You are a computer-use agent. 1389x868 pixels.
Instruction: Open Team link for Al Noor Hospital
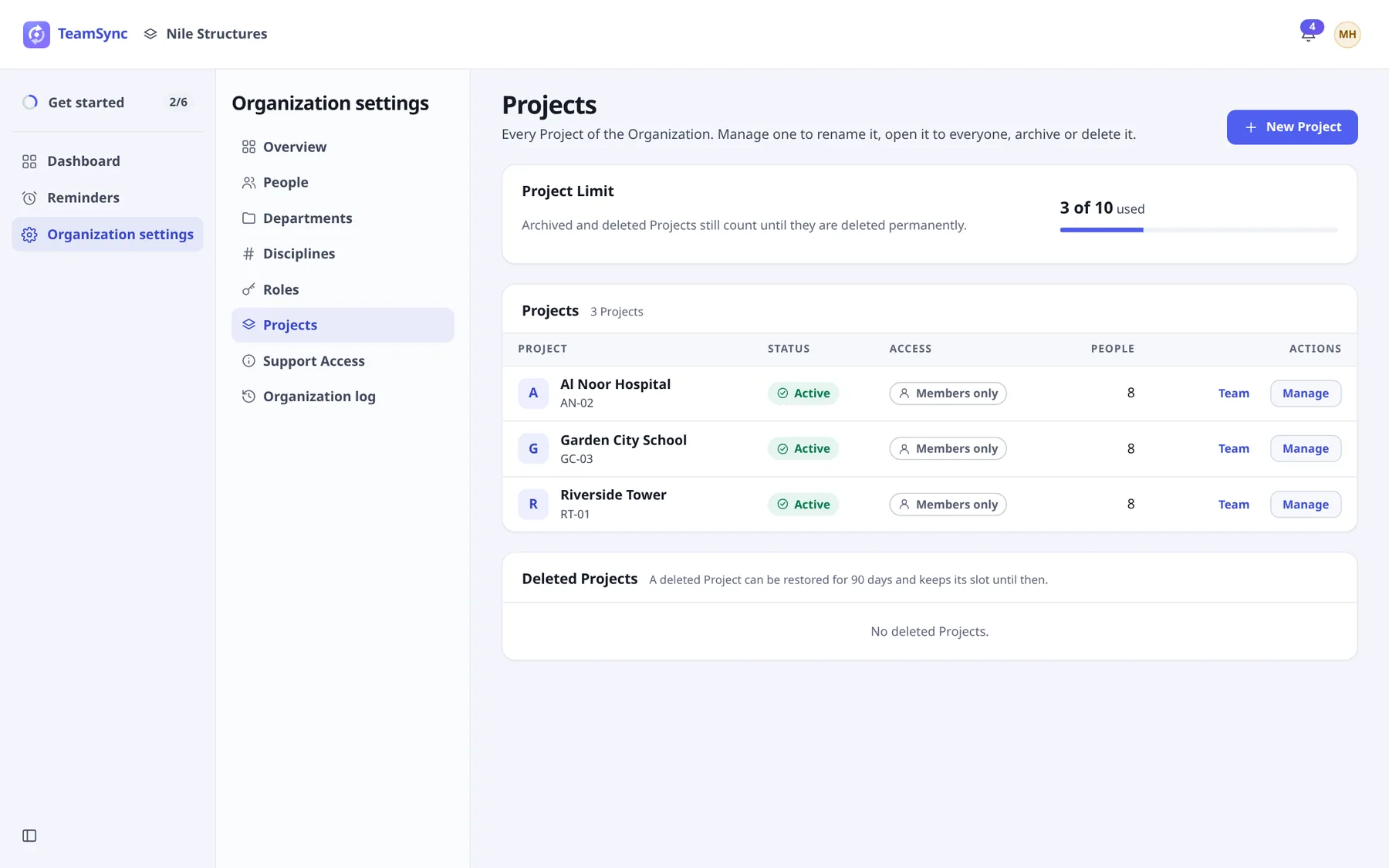(x=1233, y=393)
